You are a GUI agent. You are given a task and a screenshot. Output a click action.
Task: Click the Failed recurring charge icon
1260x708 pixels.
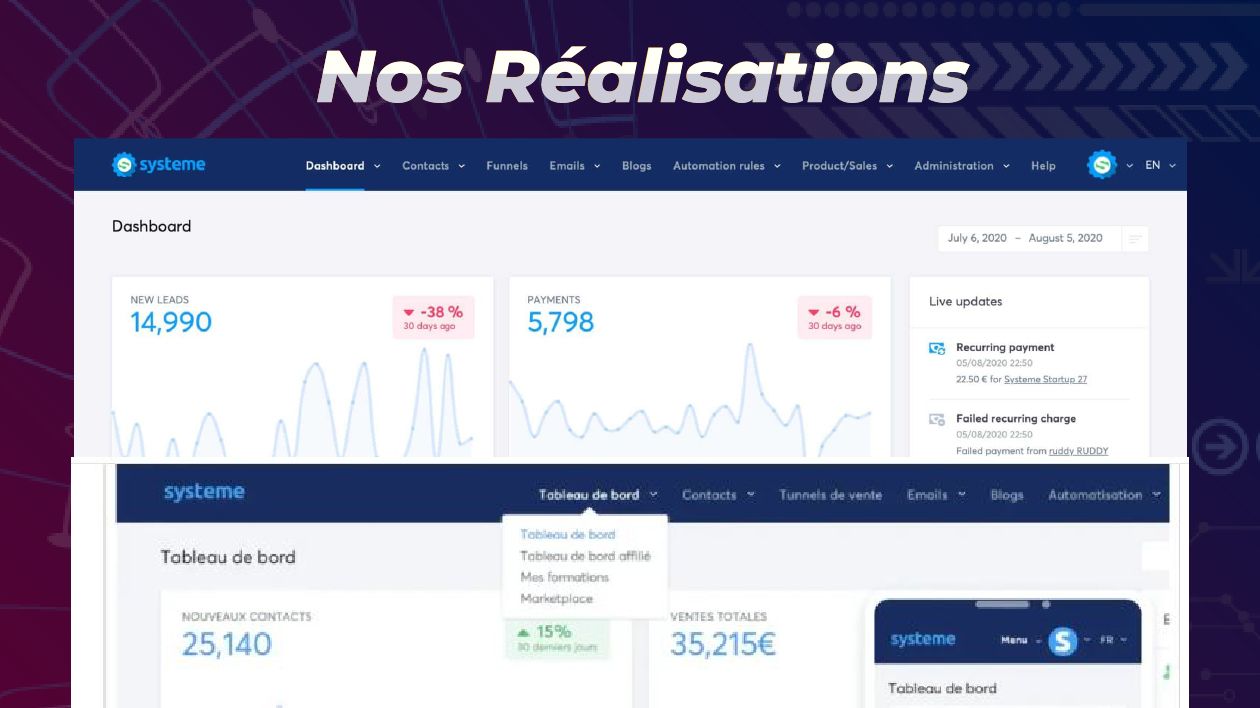pos(937,419)
